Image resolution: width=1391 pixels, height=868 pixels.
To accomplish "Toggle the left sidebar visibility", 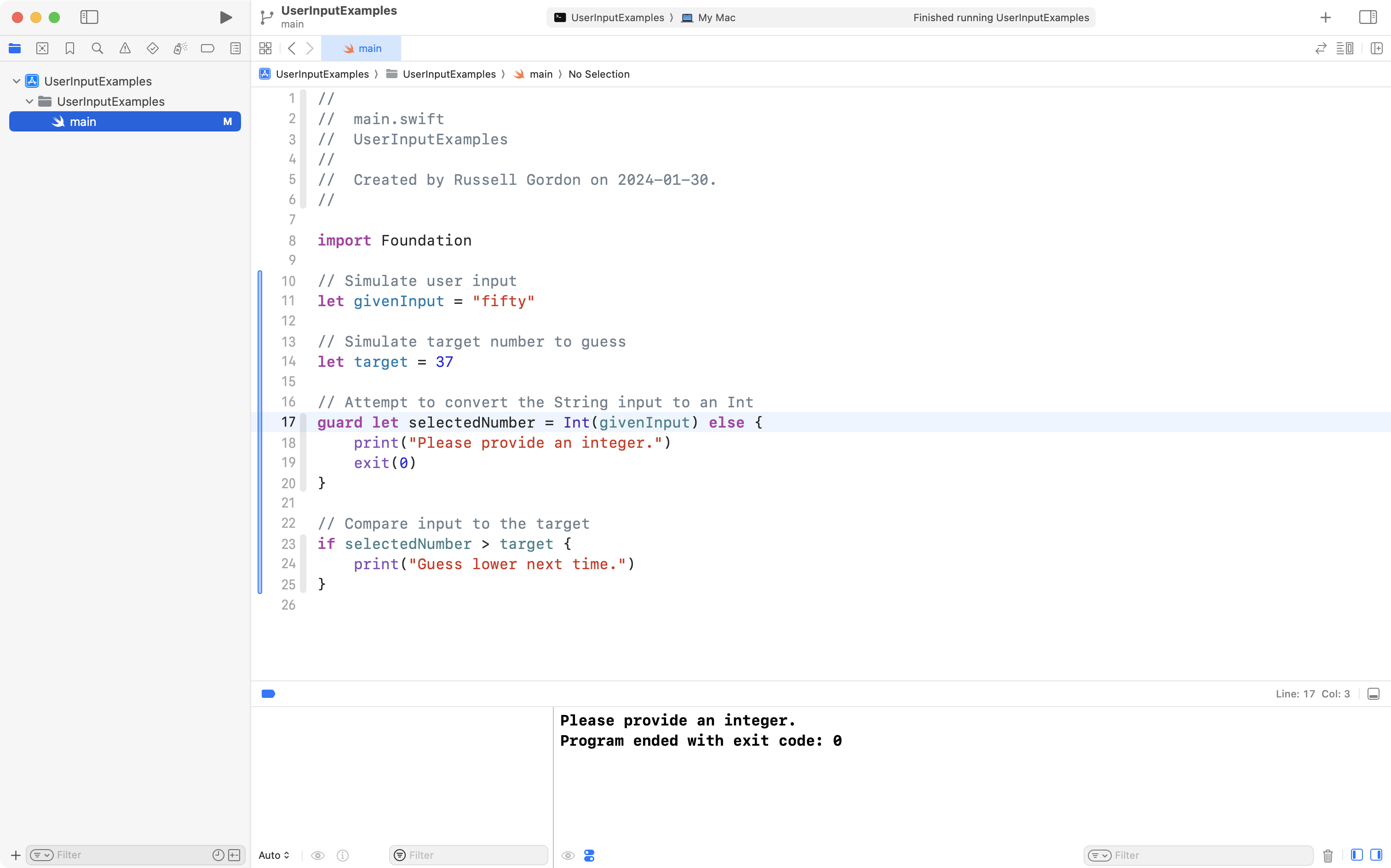I will 90,17.
